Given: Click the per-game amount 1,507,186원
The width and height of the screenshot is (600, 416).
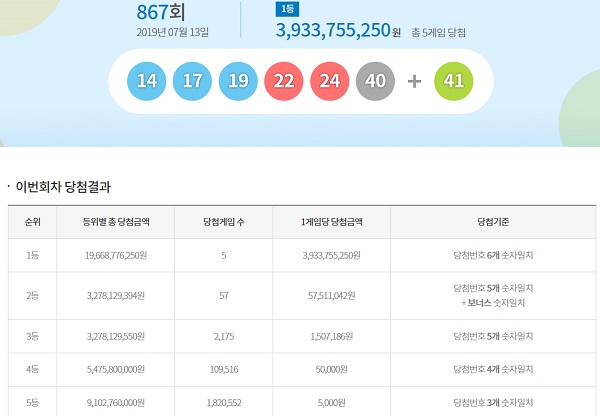Looking at the screenshot, I should tap(332, 336).
